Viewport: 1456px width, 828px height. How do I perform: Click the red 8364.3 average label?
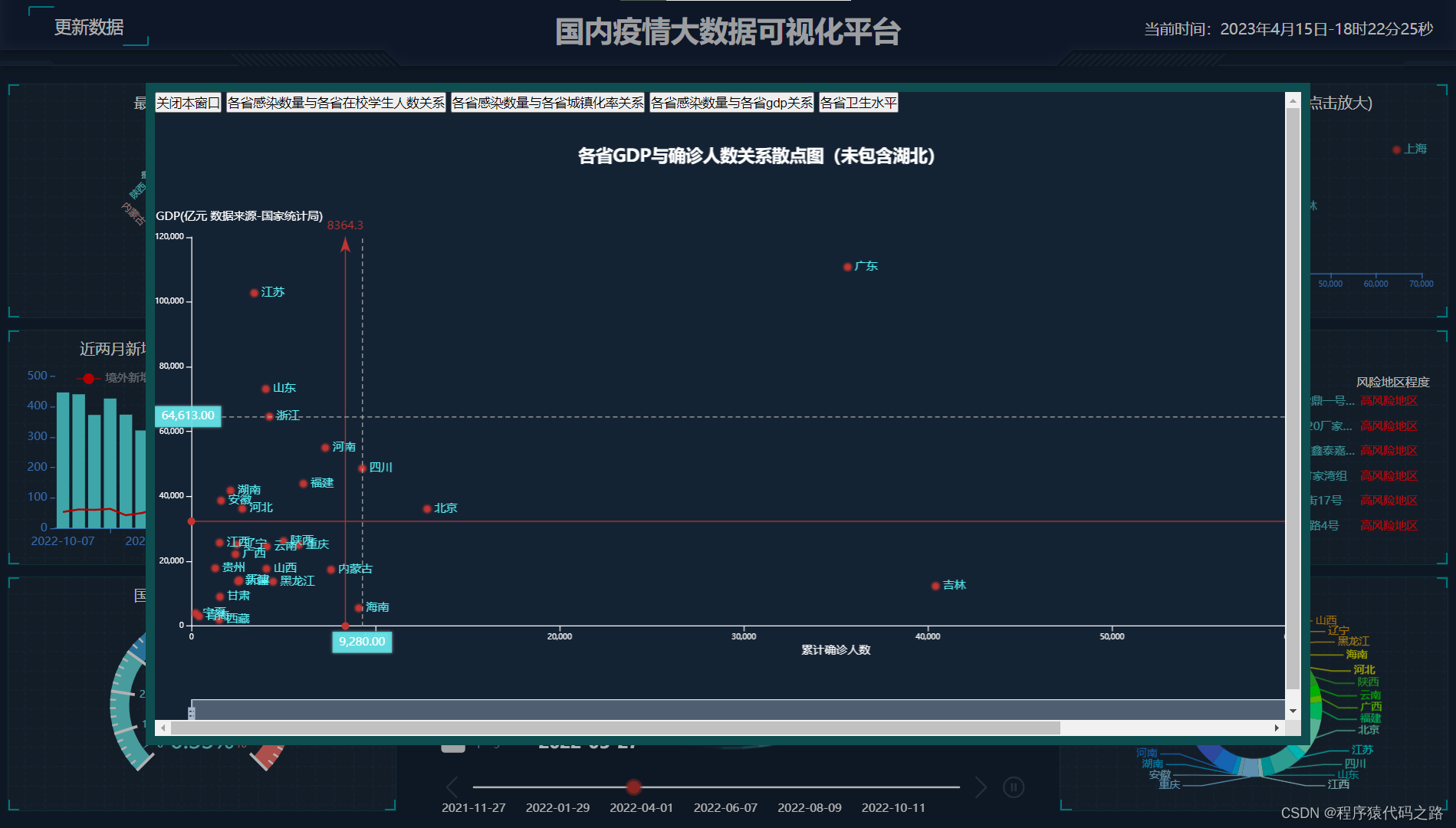(x=345, y=225)
